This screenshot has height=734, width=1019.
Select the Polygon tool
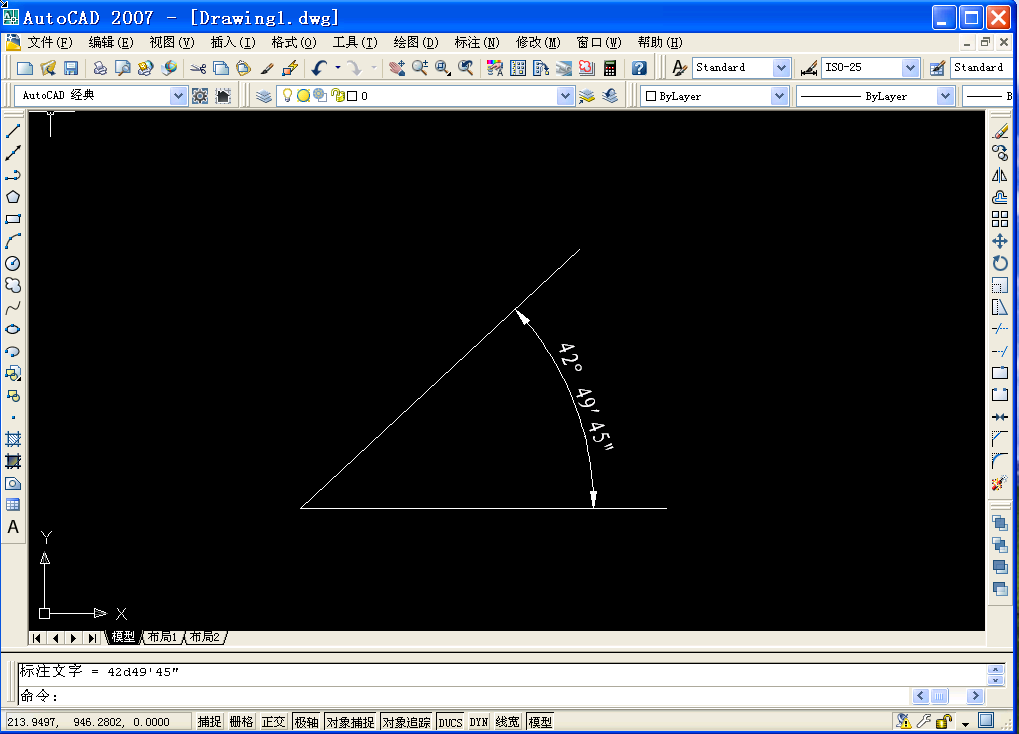[x=13, y=197]
